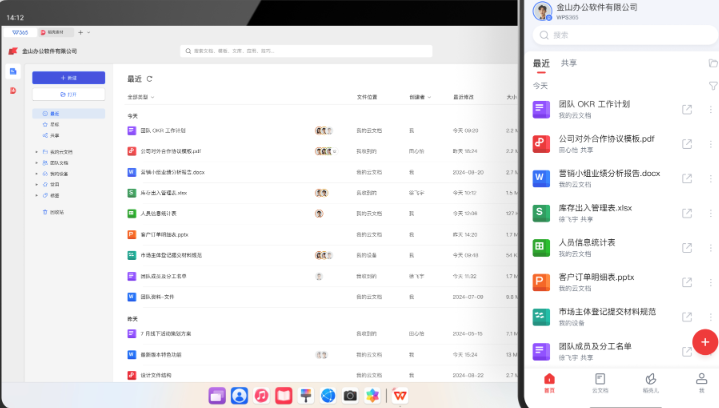Expand the Tags tree arrow in sidebar
This screenshot has width=719, height=408.
37,195
